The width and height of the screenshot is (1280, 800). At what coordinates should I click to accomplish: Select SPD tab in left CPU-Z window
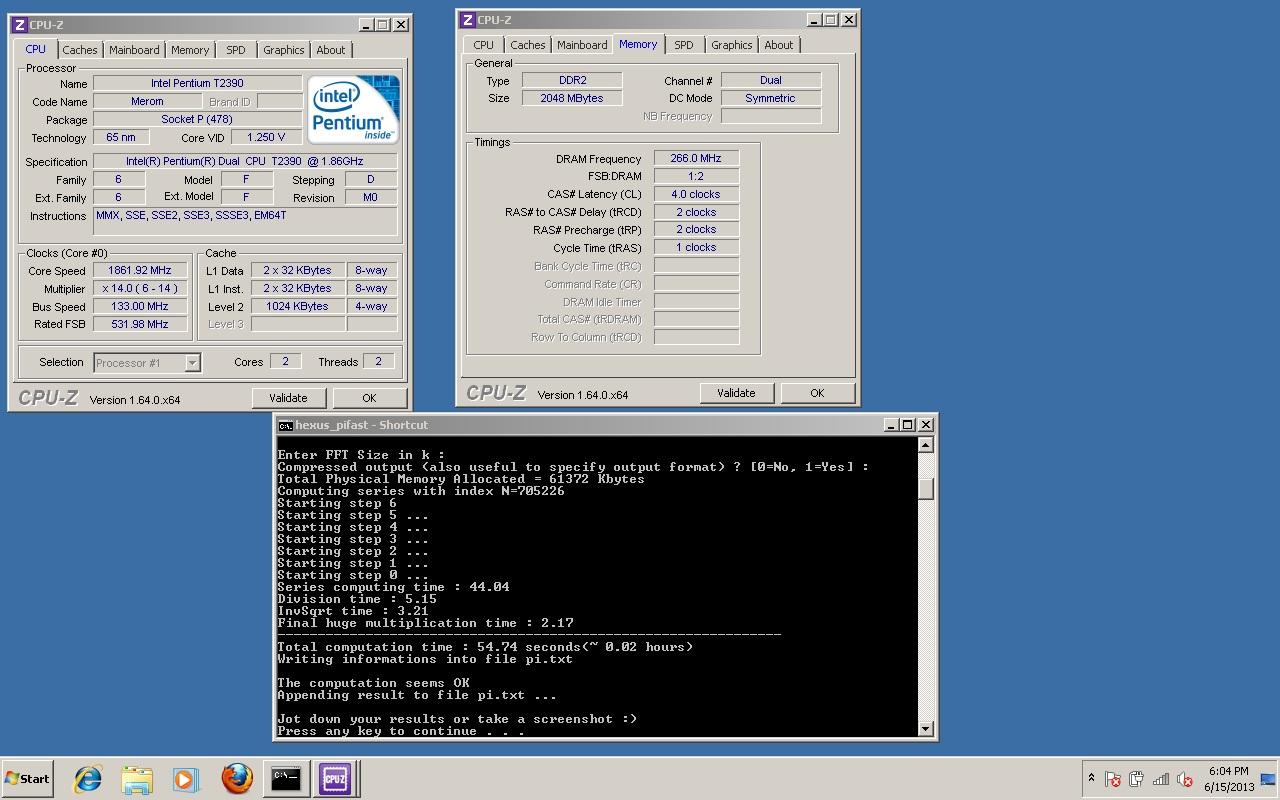coord(236,50)
